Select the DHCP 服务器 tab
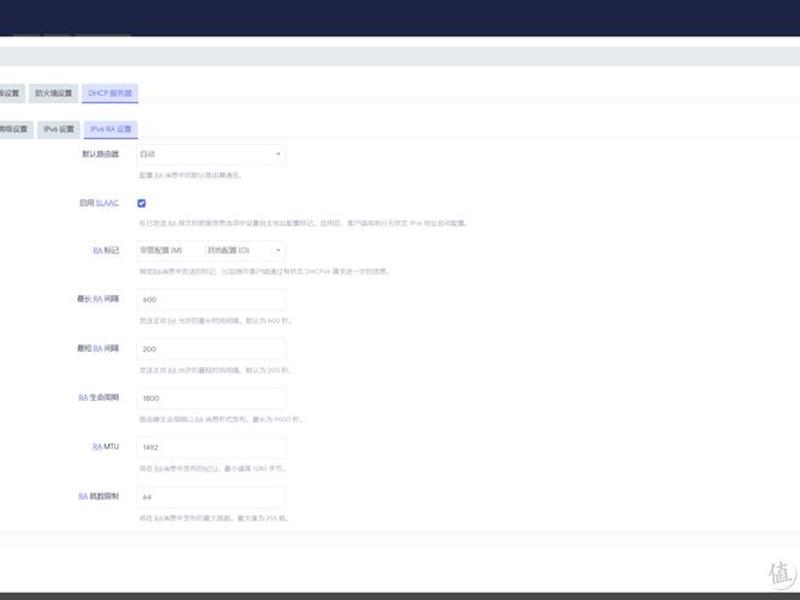800x600 pixels. 110,93
